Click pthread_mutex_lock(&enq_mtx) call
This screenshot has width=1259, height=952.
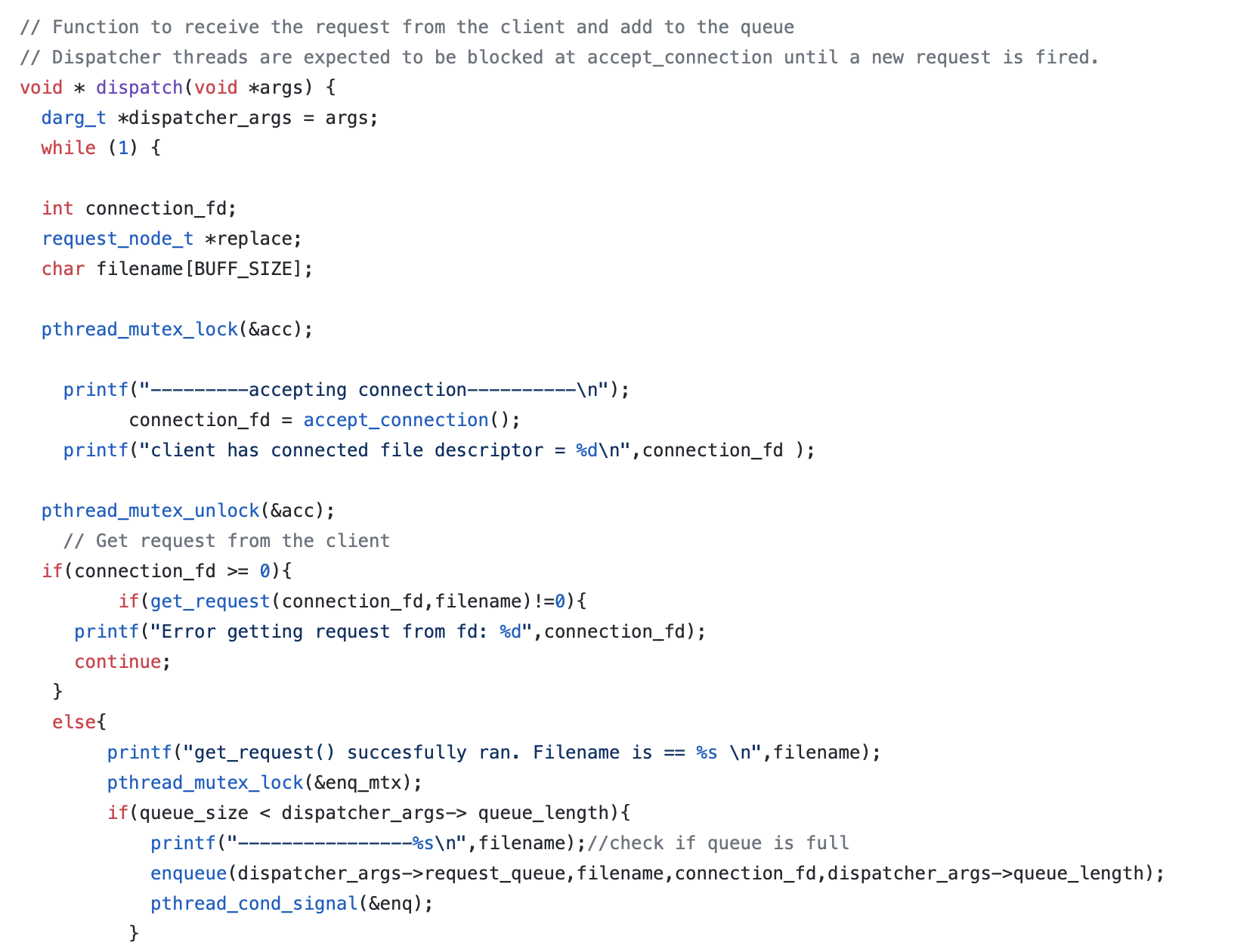(264, 783)
